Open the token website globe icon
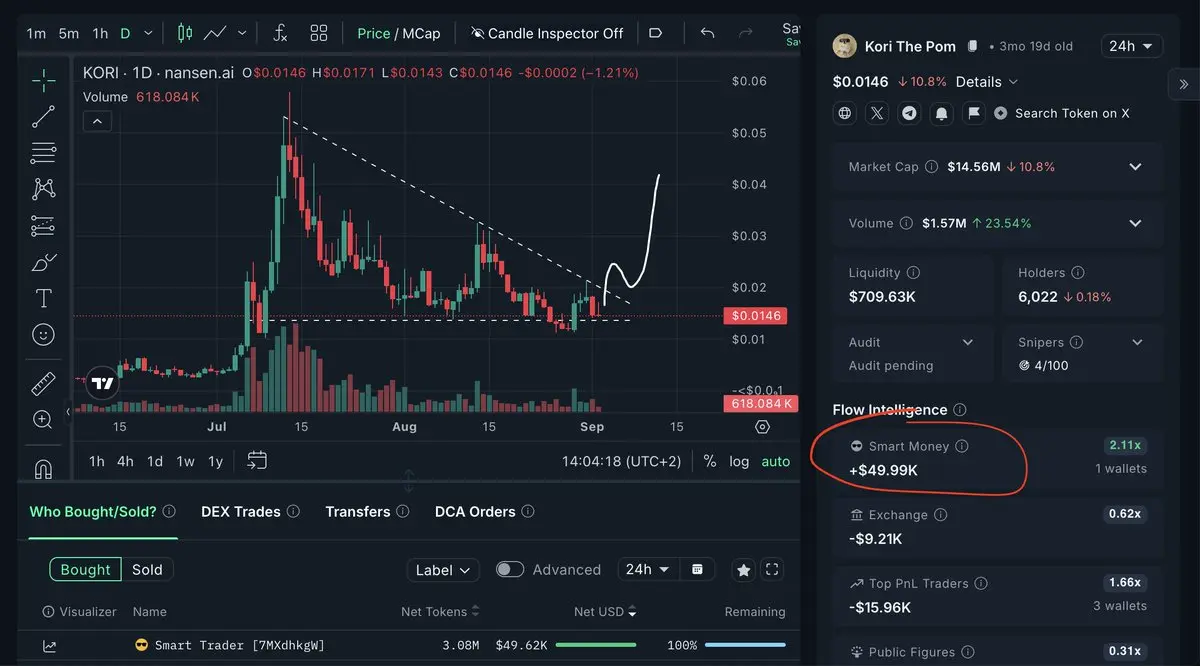 [845, 113]
